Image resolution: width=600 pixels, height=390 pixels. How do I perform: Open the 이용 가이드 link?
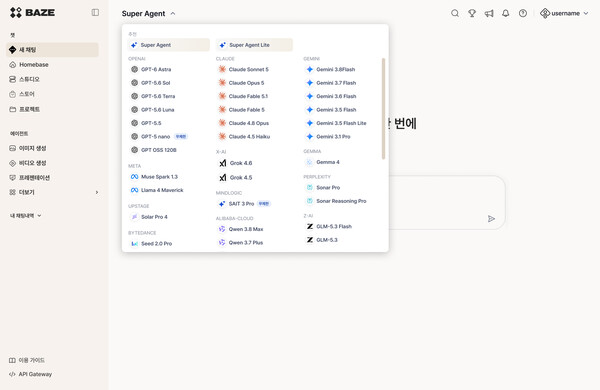pyautogui.click(x=27, y=360)
